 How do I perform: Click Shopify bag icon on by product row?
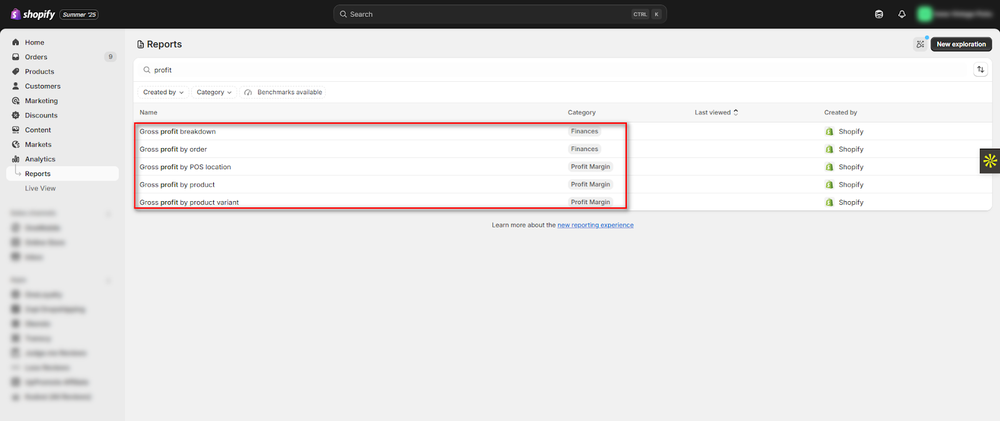click(x=830, y=184)
